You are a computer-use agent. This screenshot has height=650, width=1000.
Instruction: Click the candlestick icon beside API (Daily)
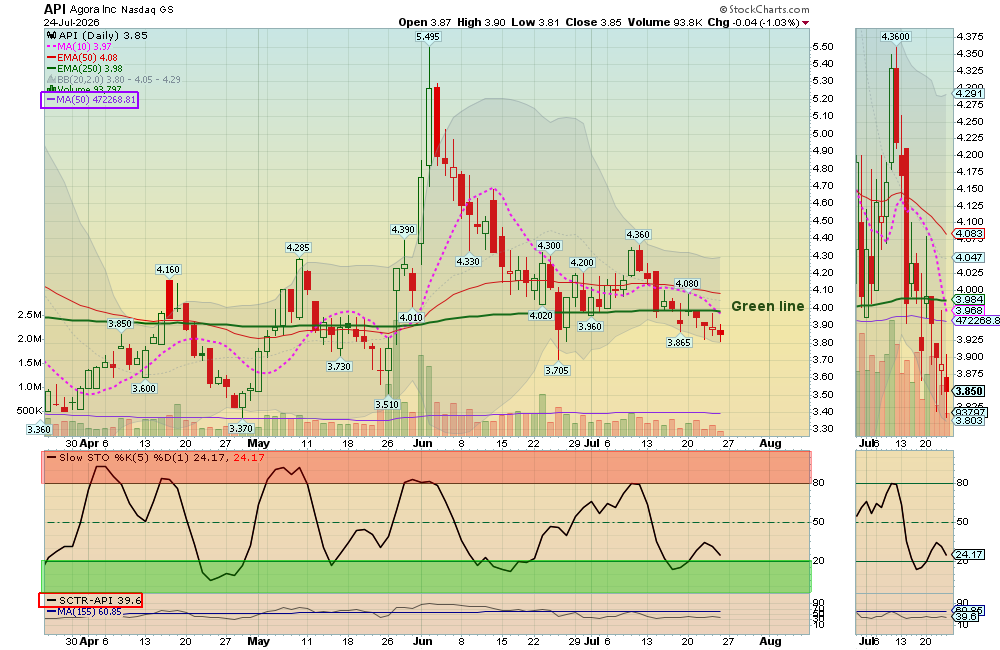[x=51, y=36]
